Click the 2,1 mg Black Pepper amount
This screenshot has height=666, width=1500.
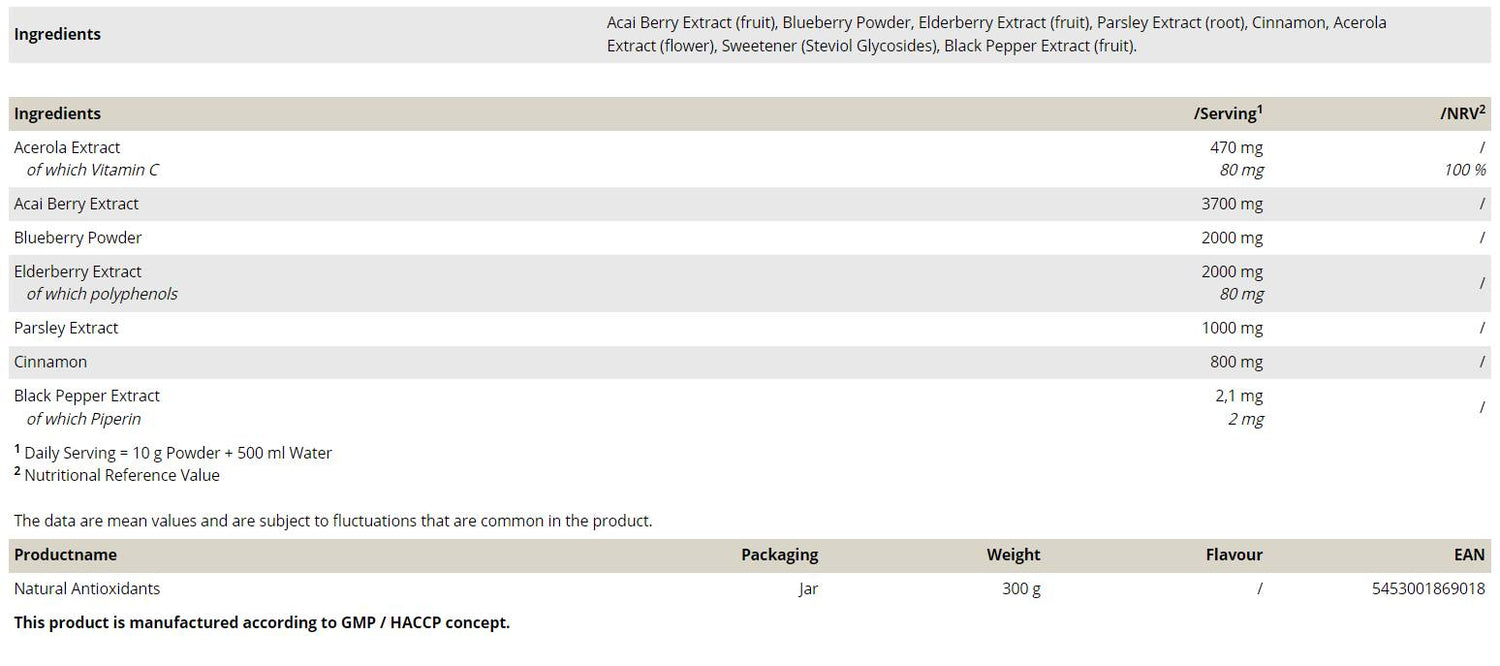[x=1239, y=396]
